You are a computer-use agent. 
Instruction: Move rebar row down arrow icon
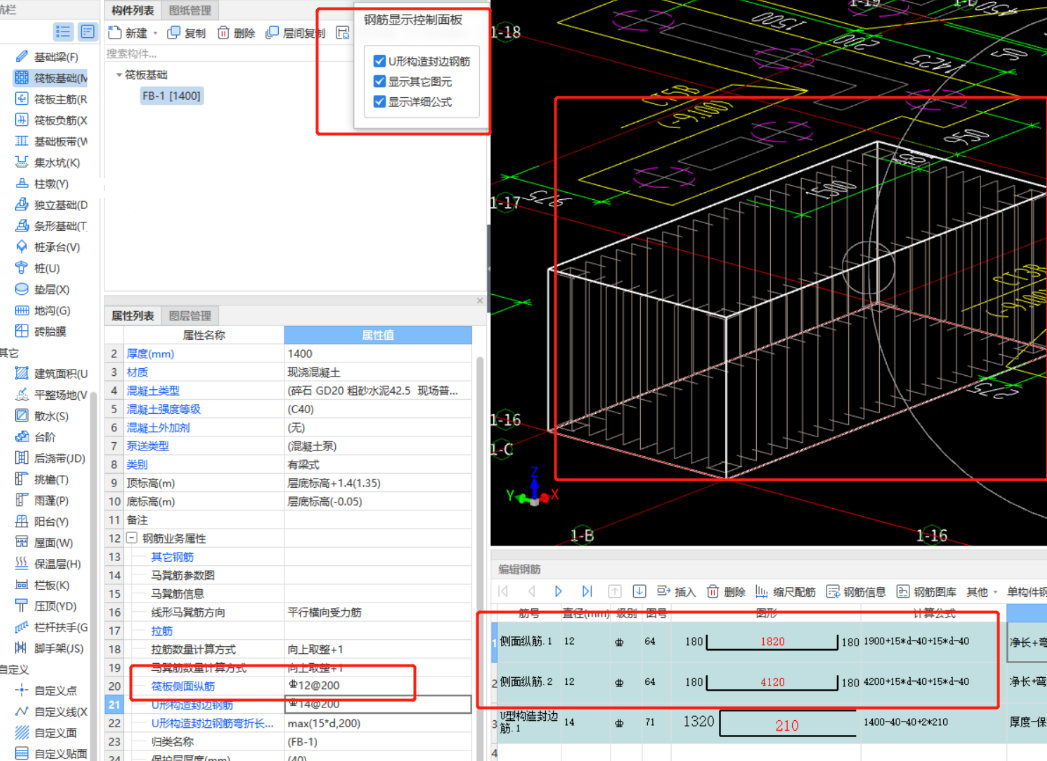point(639,591)
